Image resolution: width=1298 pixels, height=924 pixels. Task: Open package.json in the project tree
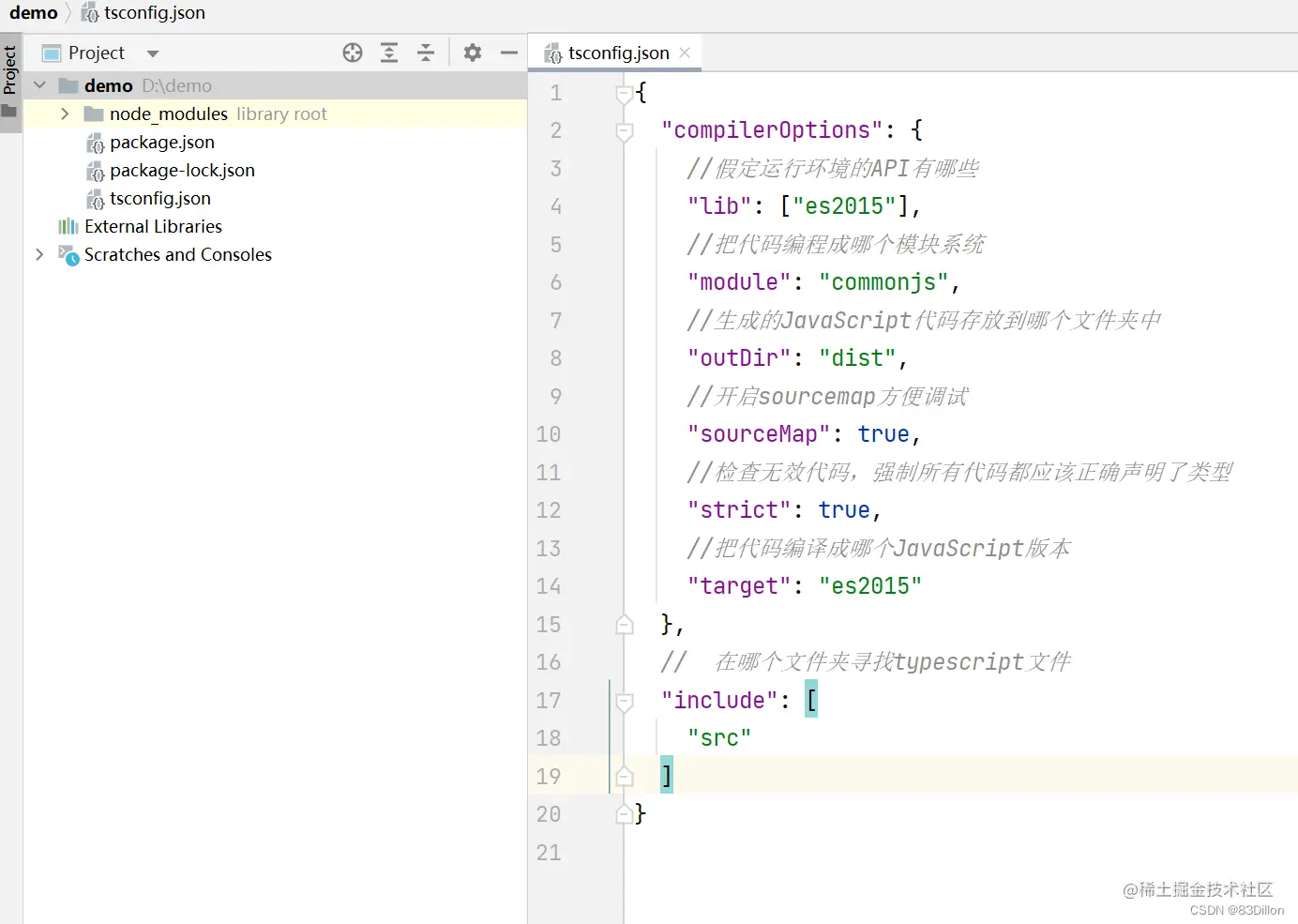coord(162,142)
